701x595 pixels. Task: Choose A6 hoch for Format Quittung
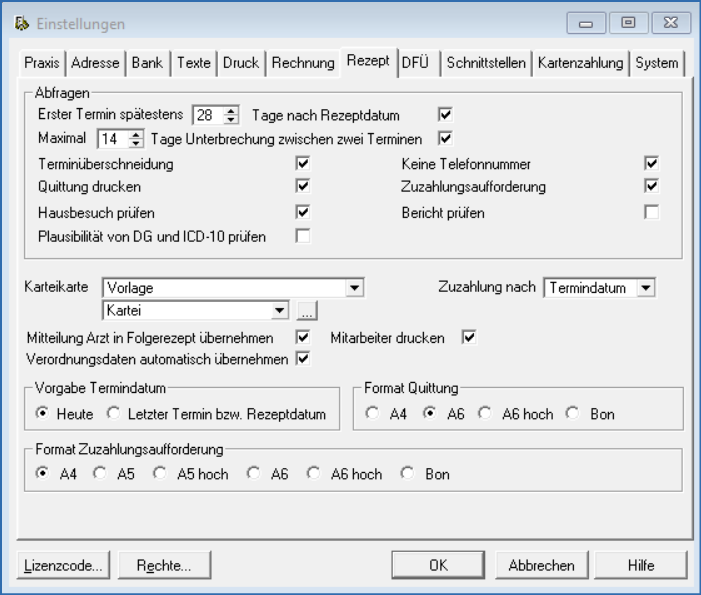(x=485, y=414)
